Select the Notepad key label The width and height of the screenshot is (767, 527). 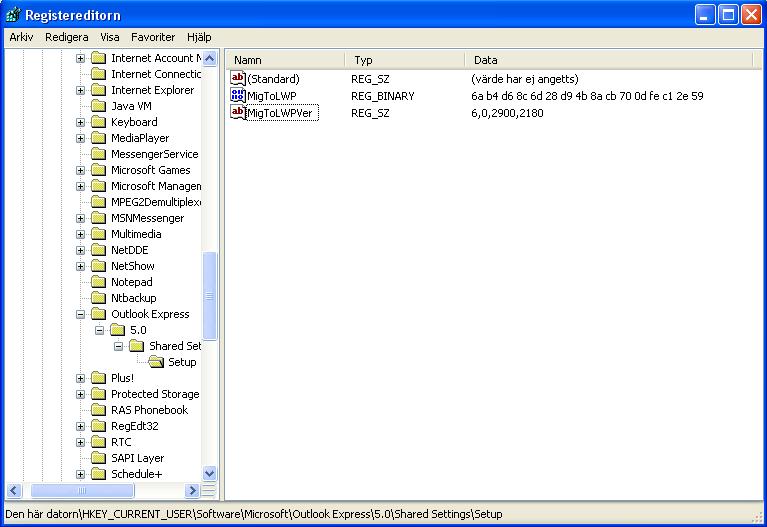click(x=132, y=282)
